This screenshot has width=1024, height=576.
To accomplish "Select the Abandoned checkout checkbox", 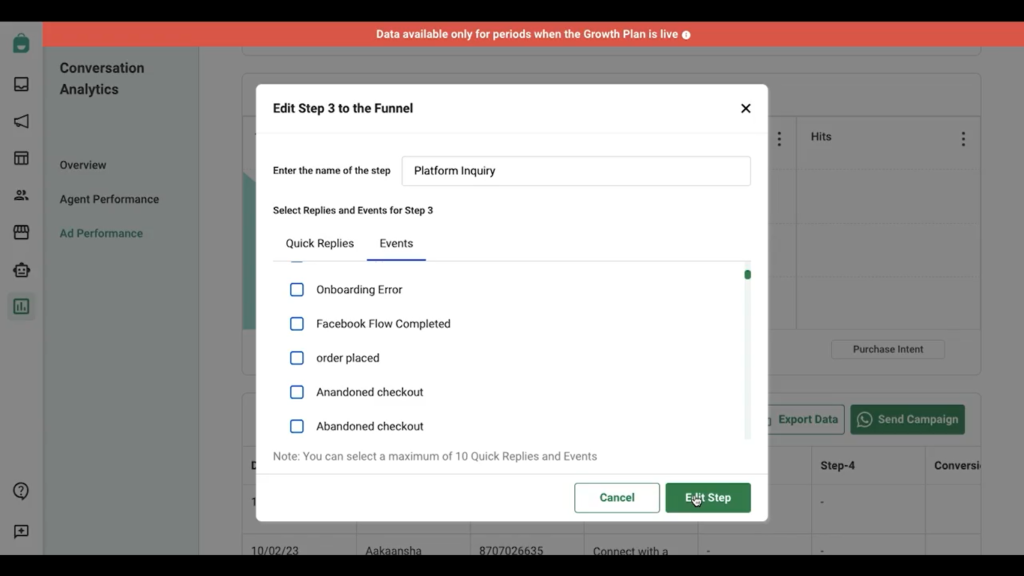I will click(296, 426).
